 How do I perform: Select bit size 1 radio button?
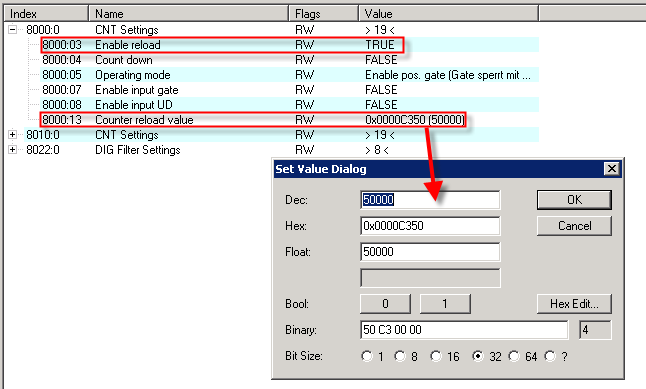tap(367, 356)
